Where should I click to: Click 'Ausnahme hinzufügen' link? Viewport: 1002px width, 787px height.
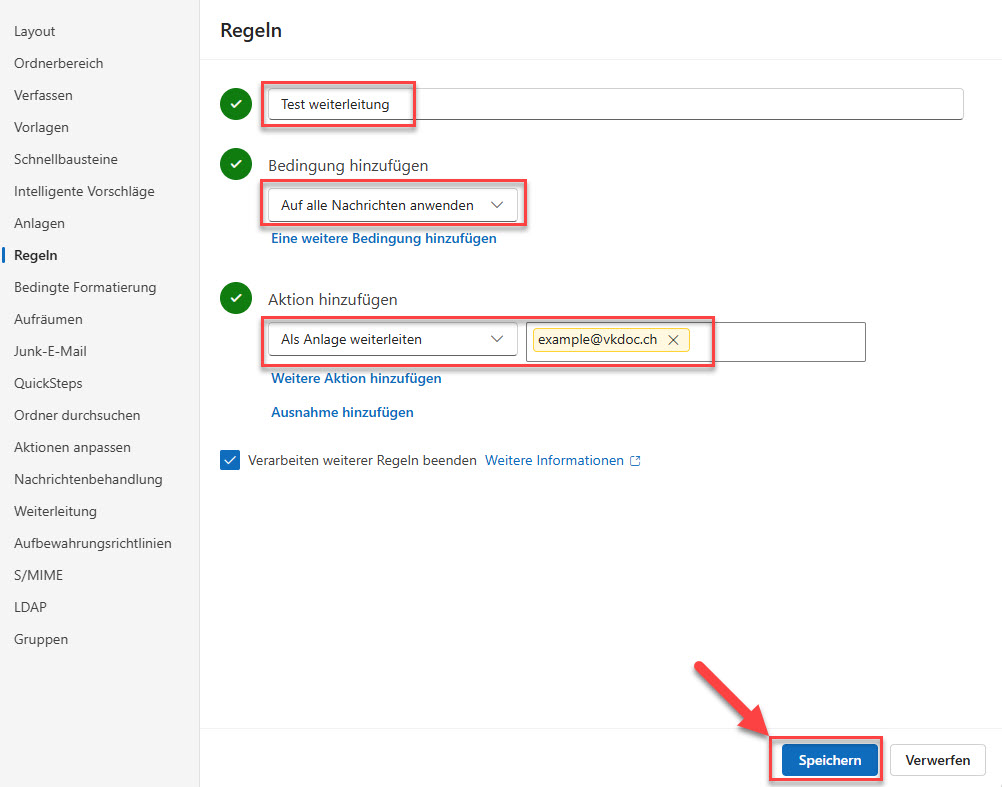click(x=342, y=412)
